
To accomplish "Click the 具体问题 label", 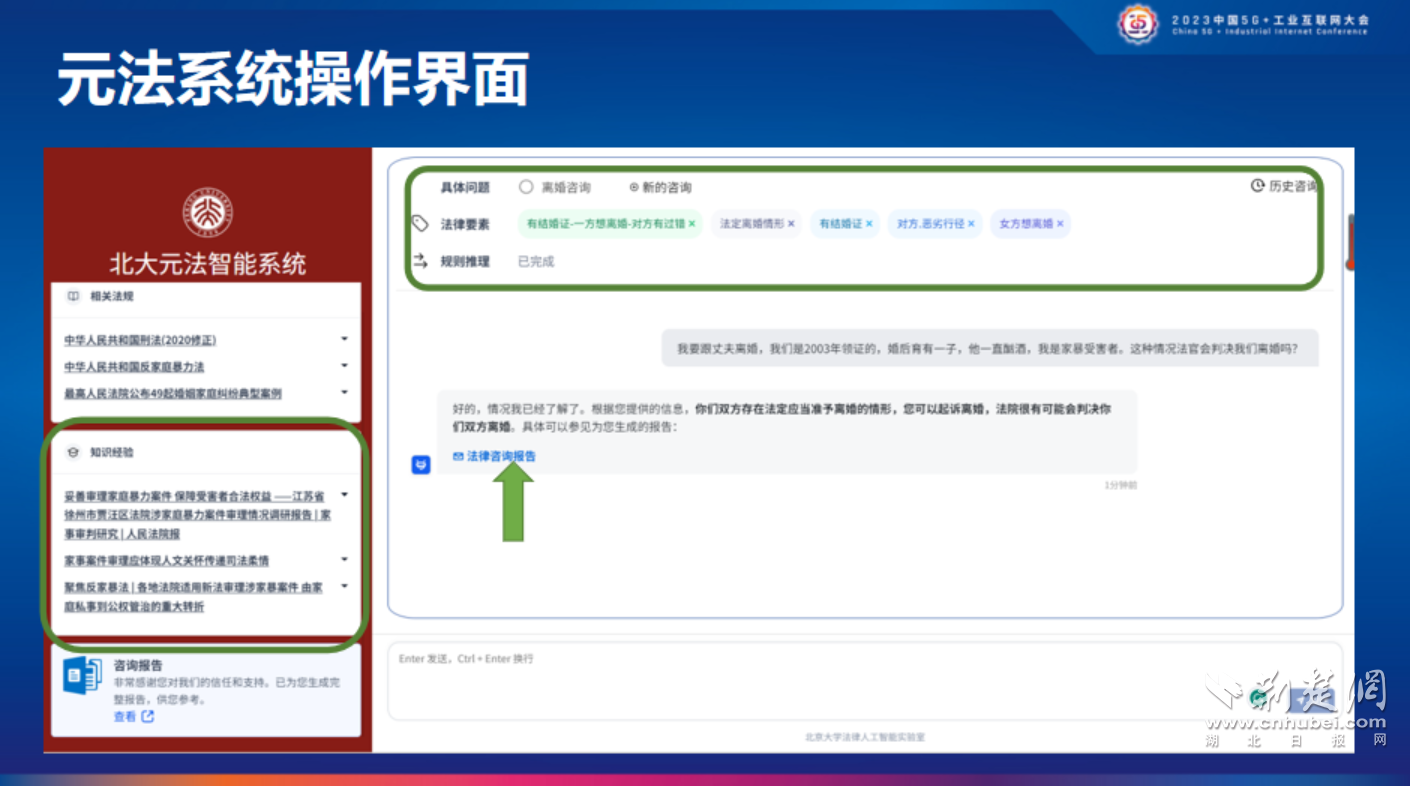I will point(465,187).
